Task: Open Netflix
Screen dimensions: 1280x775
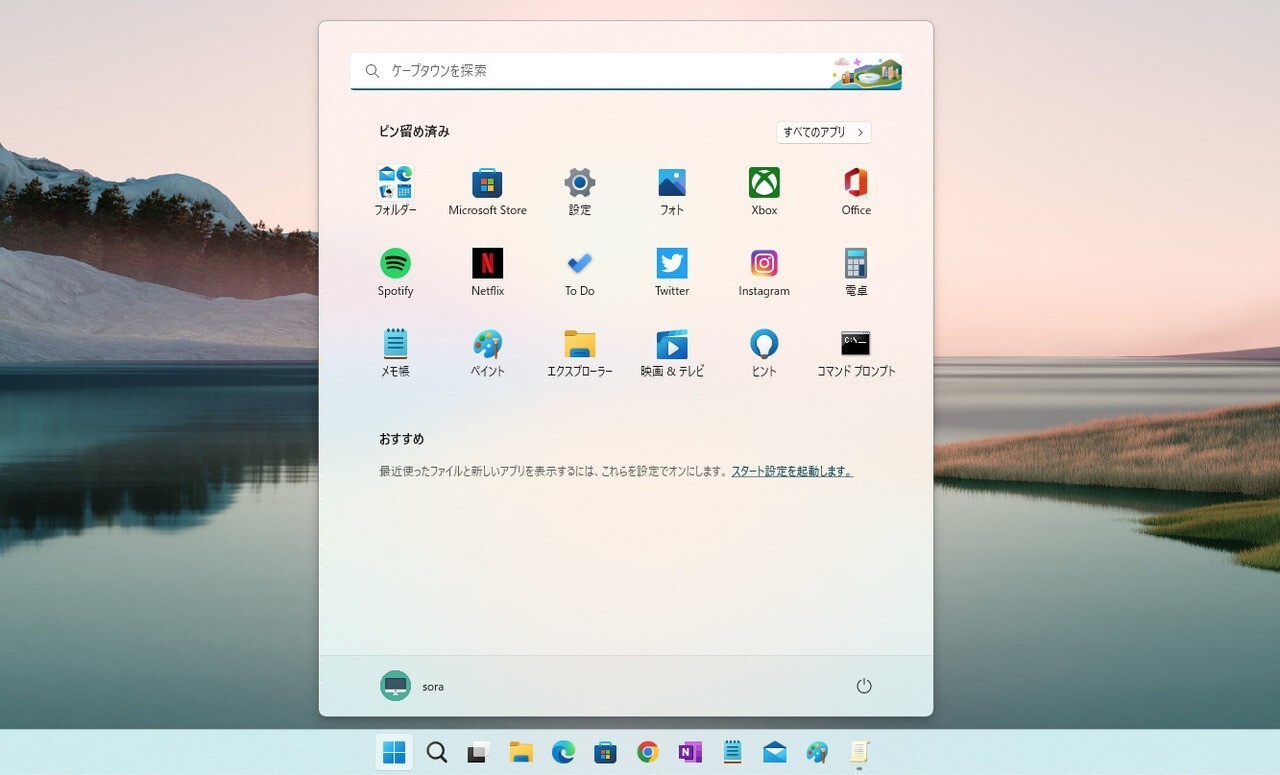Action: [487, 272]
